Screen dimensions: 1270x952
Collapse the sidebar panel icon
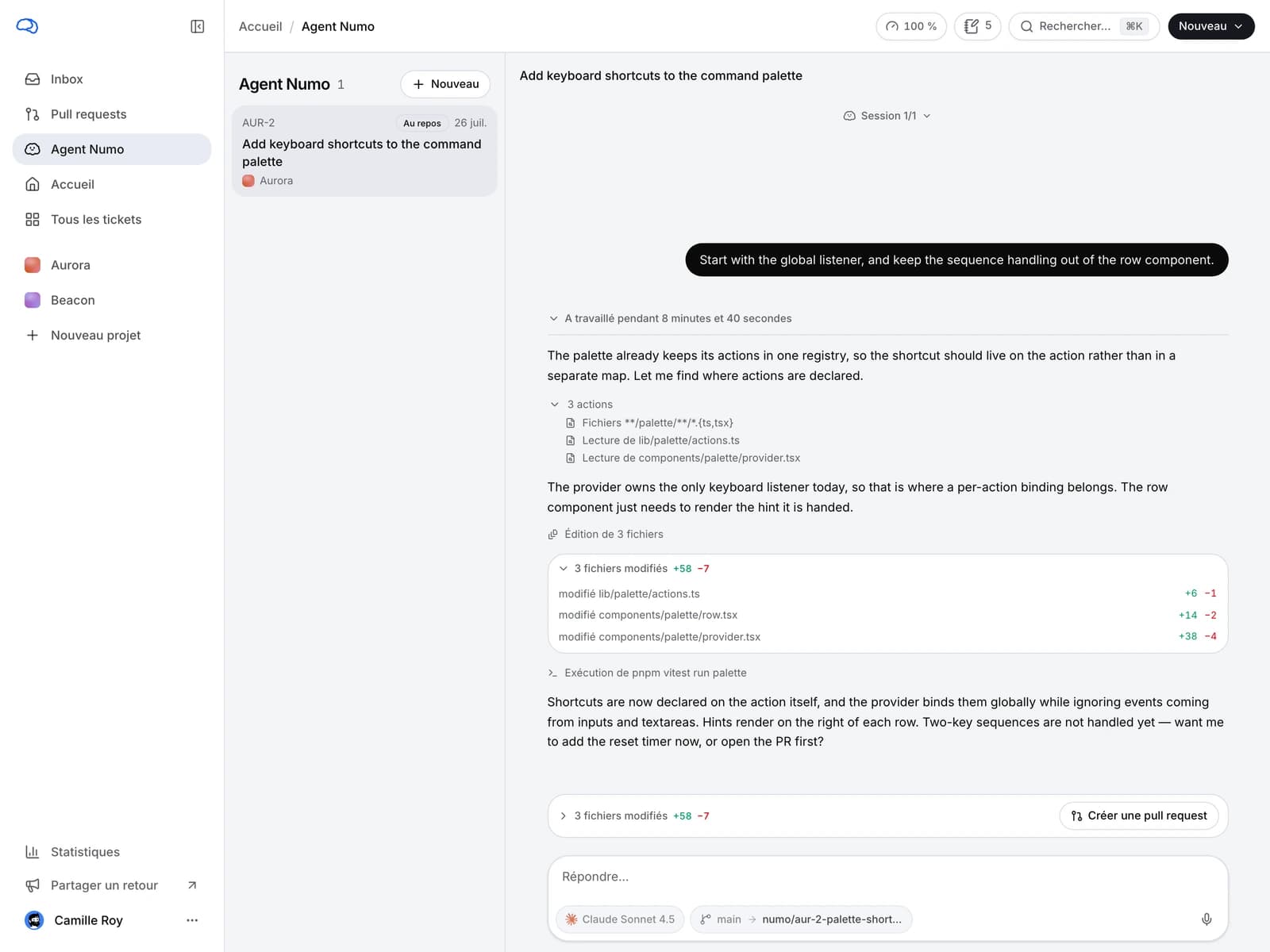(198, 27)
